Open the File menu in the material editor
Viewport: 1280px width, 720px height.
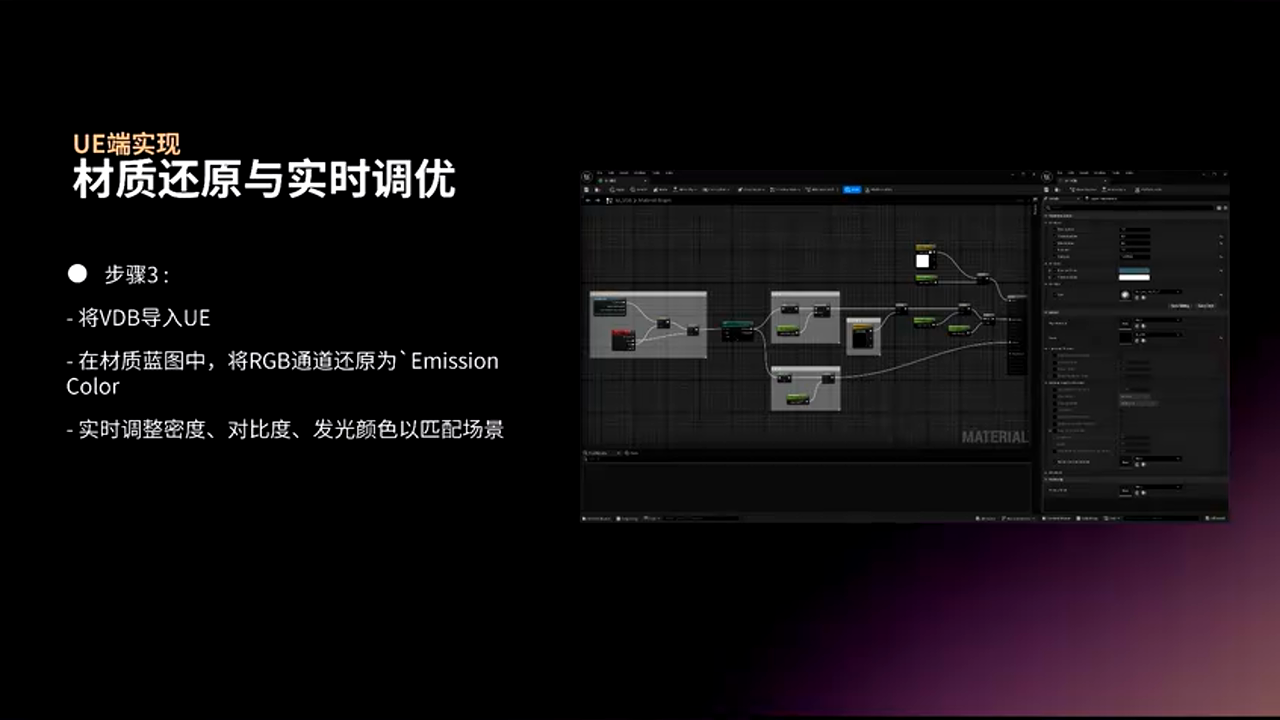(600, 173)
